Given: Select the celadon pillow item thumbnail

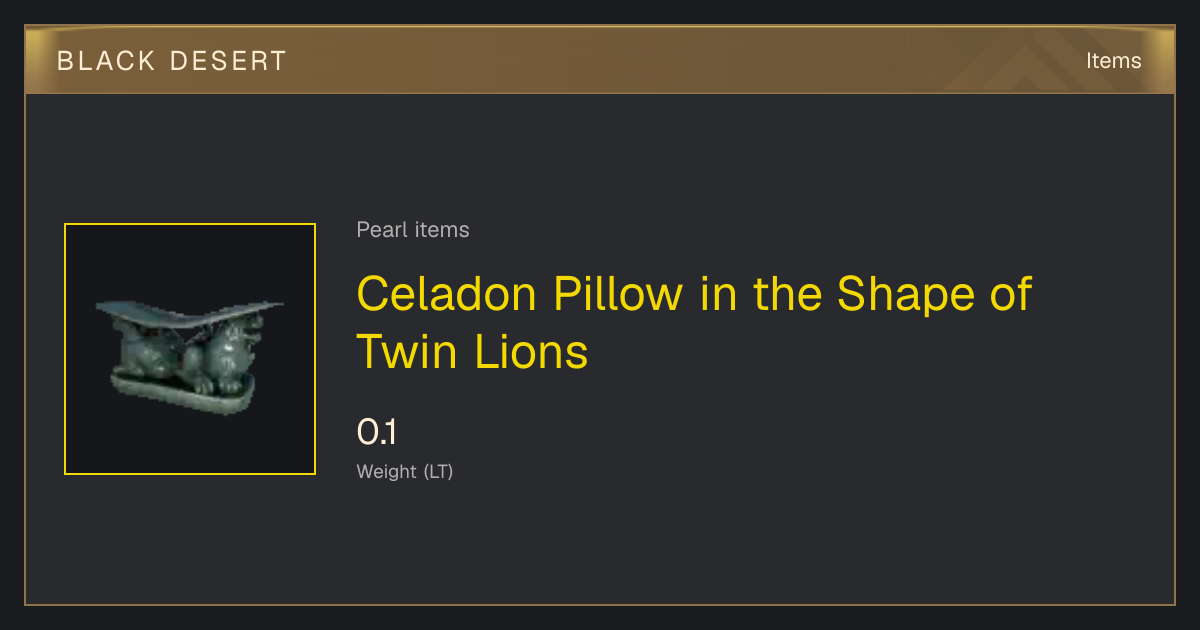Looking at the screenshot, I should [x=190, y=349].
